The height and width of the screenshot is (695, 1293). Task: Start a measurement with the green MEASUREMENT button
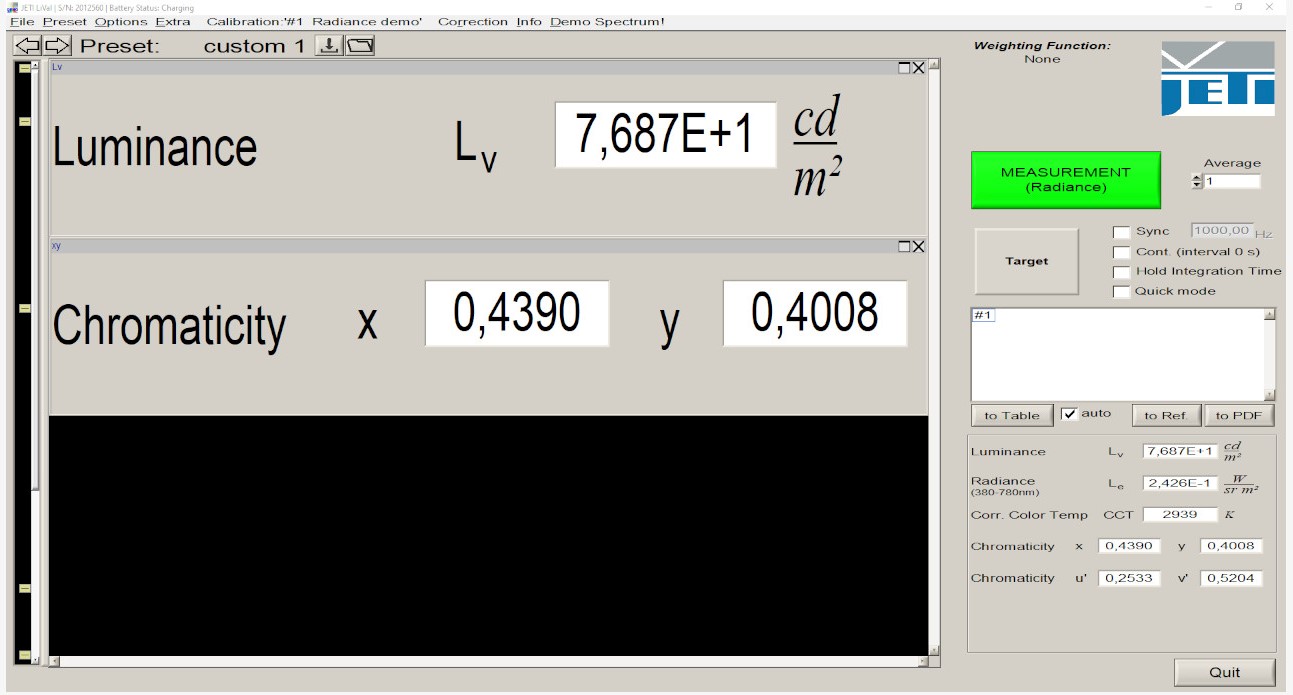[x=1065, y=179]
